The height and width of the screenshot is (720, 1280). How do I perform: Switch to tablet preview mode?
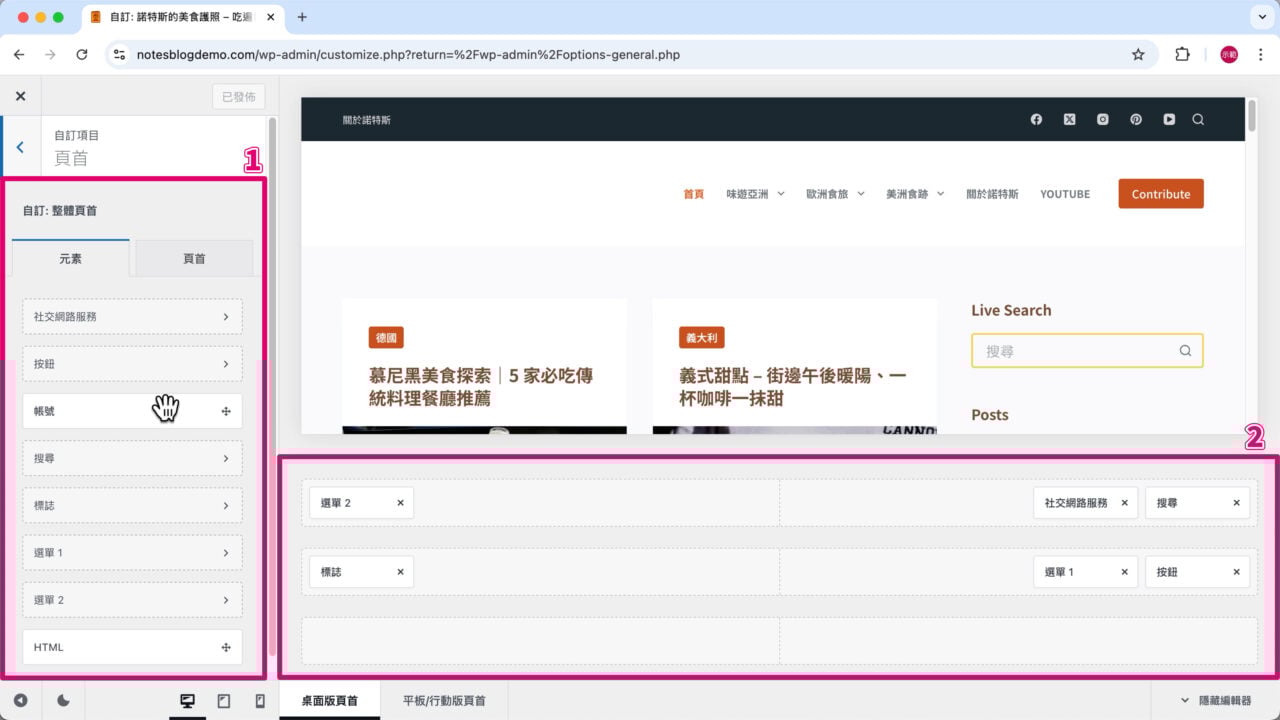click(224, 701)
